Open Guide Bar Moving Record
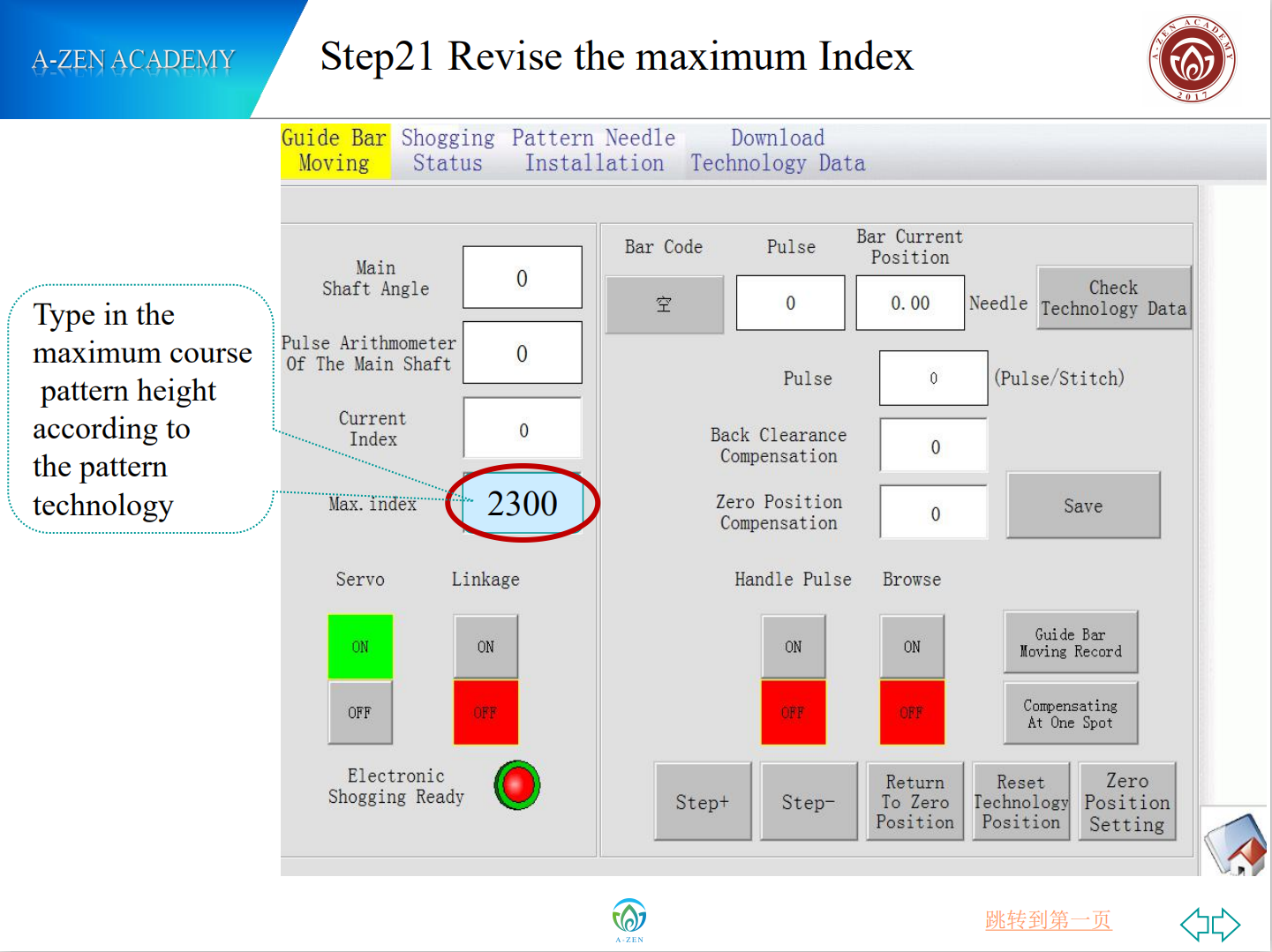This screenshot has height=952, width=1272. pos(1070,642)
